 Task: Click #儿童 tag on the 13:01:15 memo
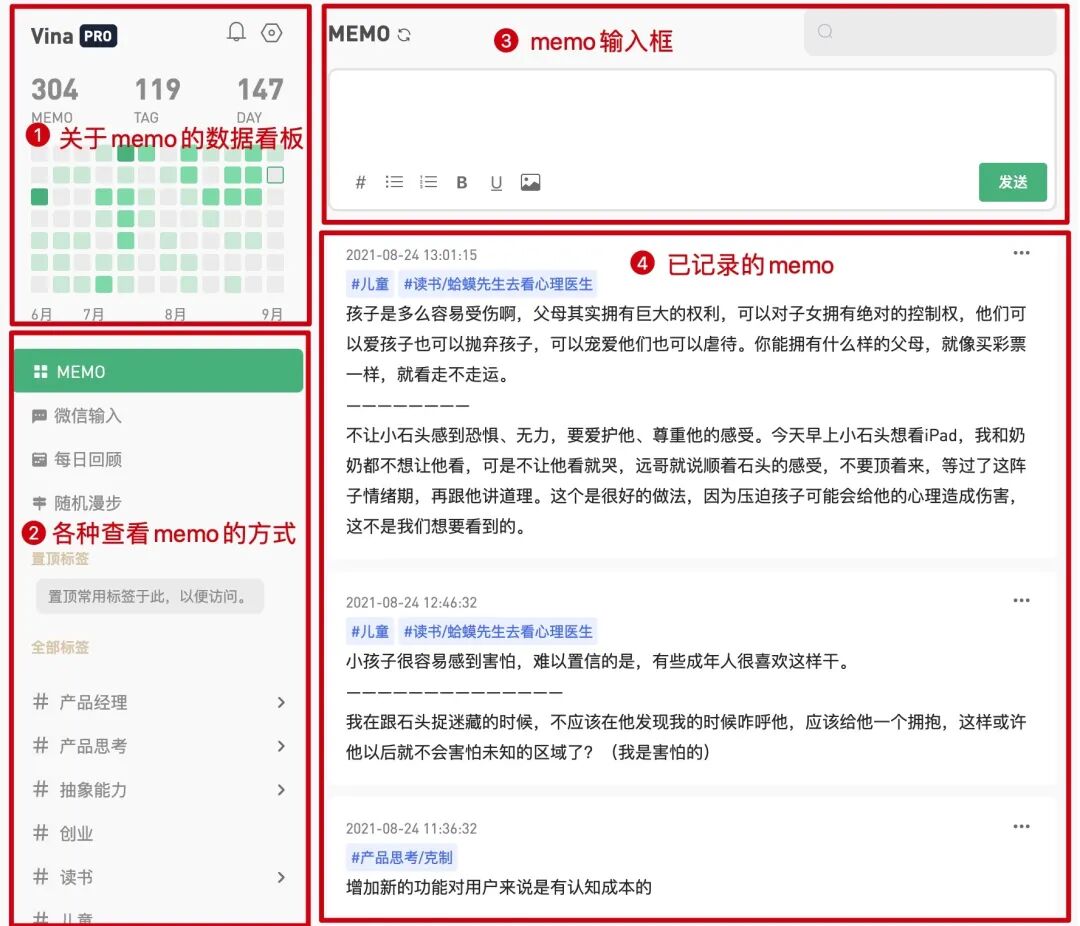tap(370, 284)
